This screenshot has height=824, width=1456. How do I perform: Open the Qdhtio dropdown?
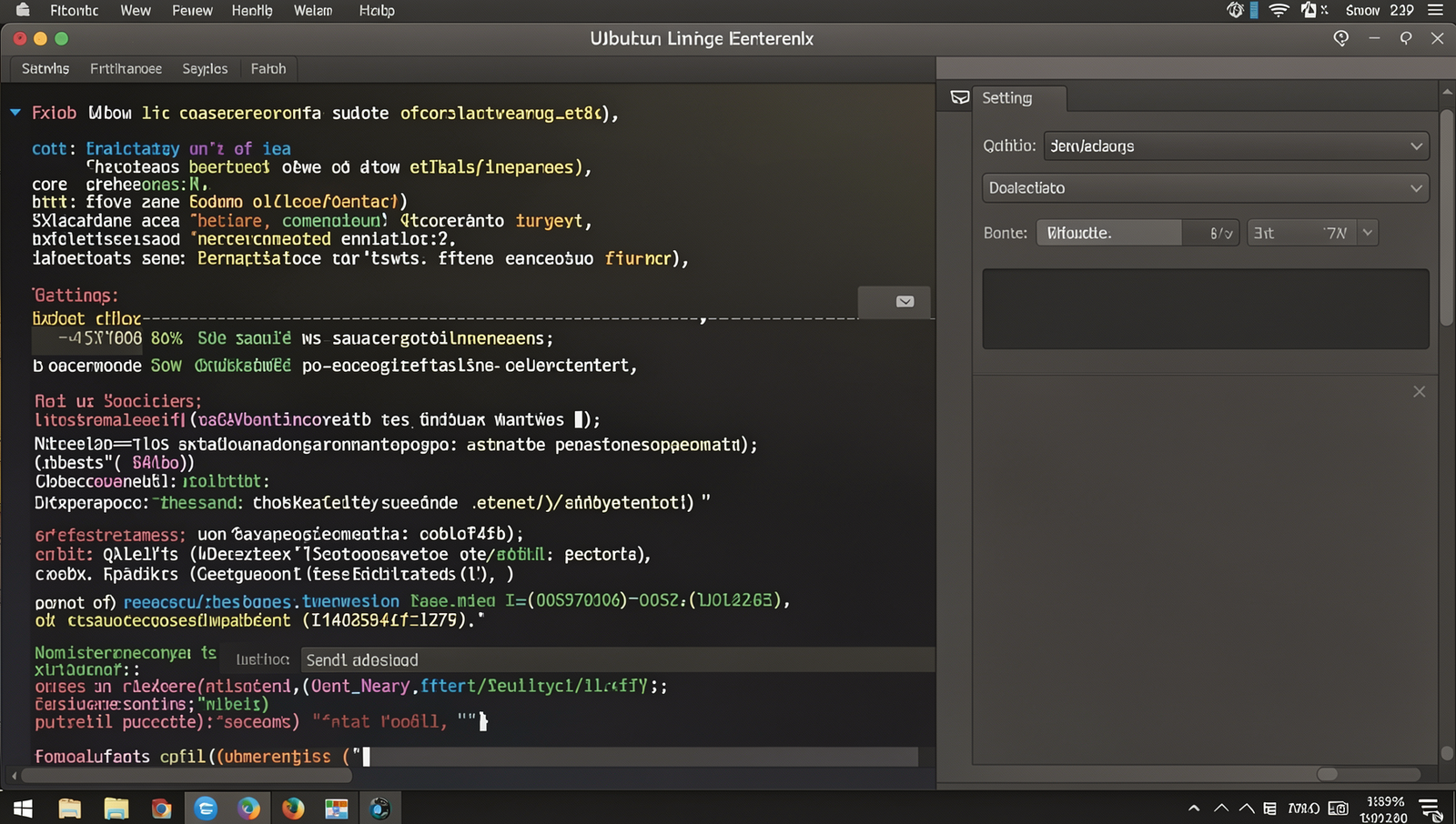(x=1236, y=146)
